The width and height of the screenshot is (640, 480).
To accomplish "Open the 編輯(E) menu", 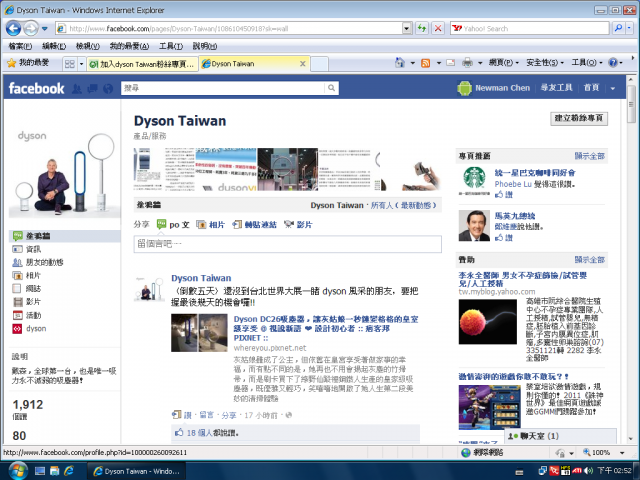I will (x=54, y=46).
